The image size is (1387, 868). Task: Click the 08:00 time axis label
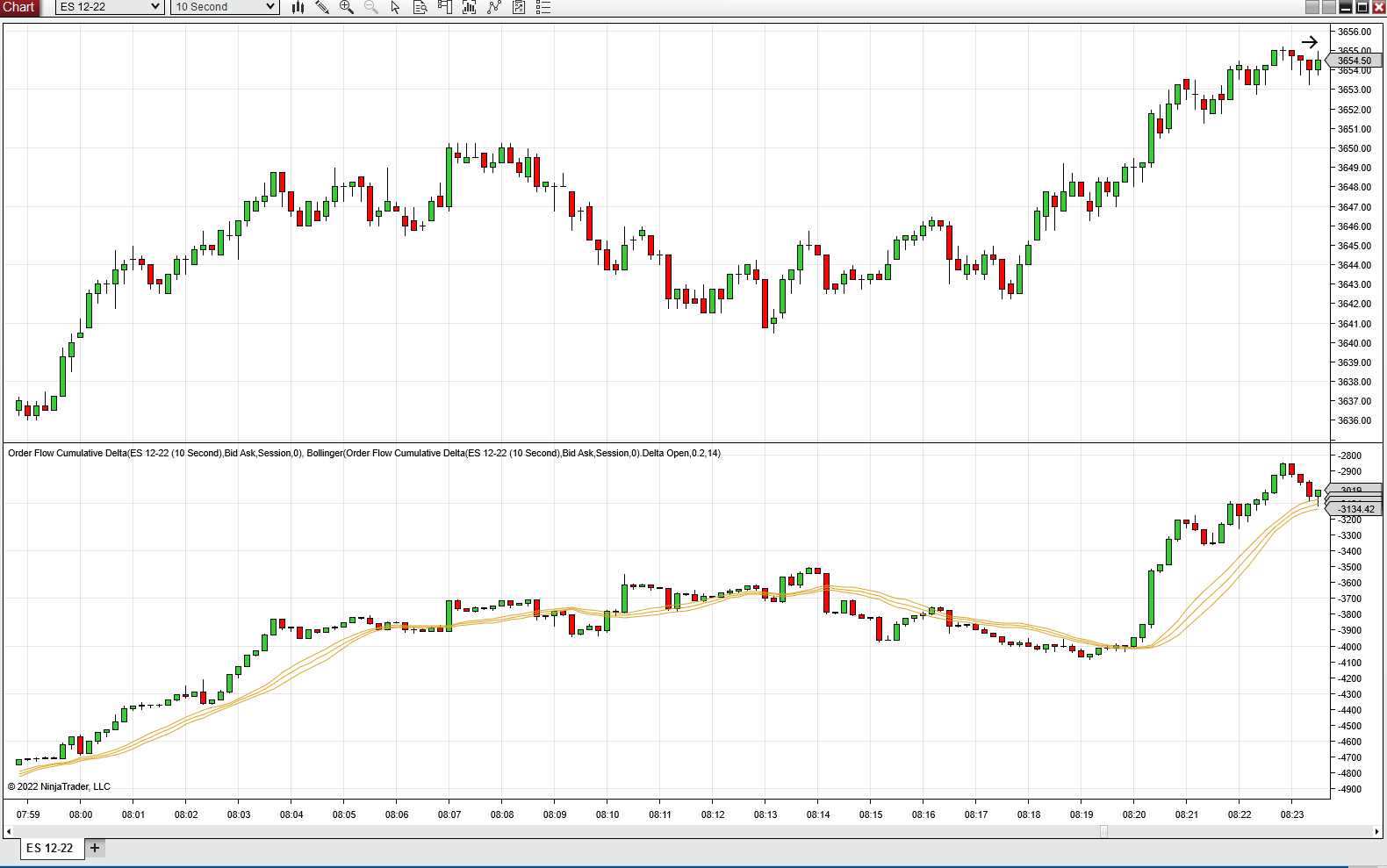tap(81, 814)
